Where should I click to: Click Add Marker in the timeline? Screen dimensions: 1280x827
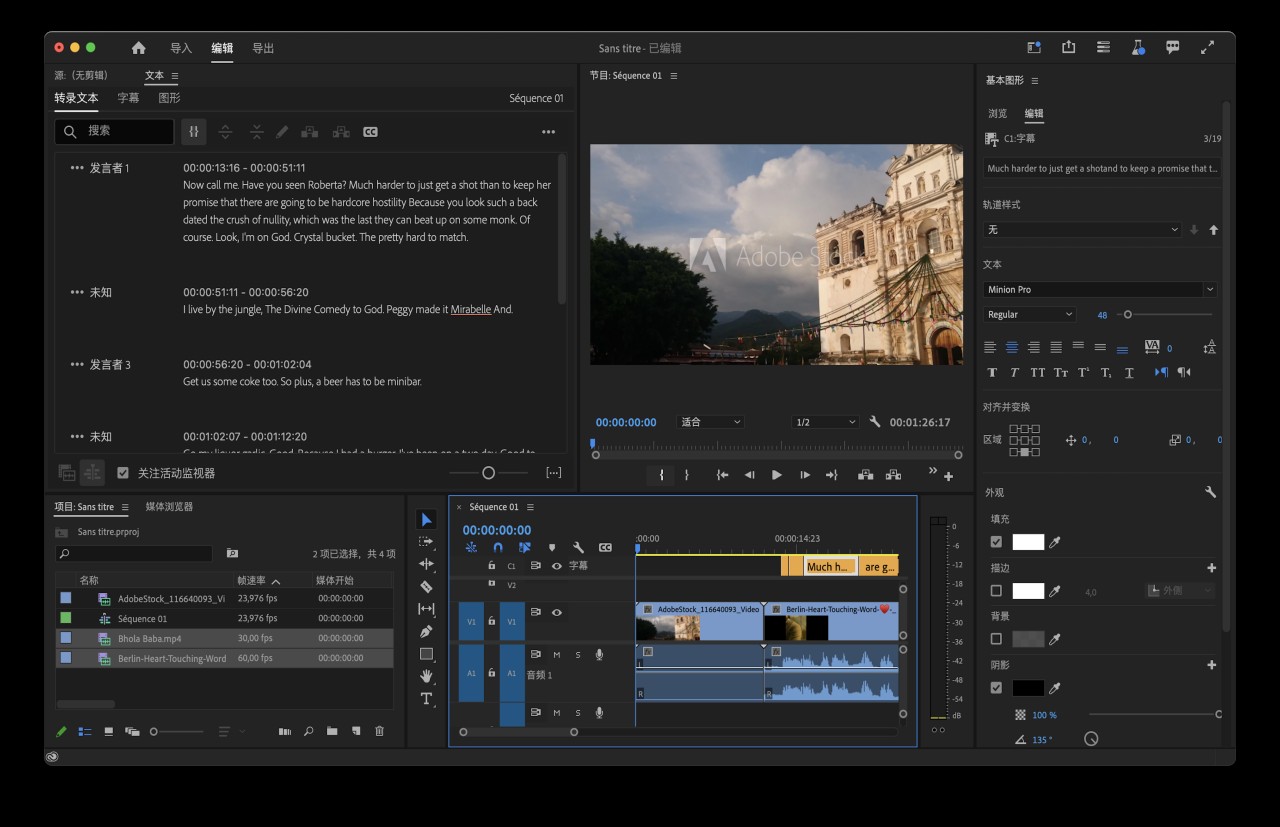[x=551, y=547]
